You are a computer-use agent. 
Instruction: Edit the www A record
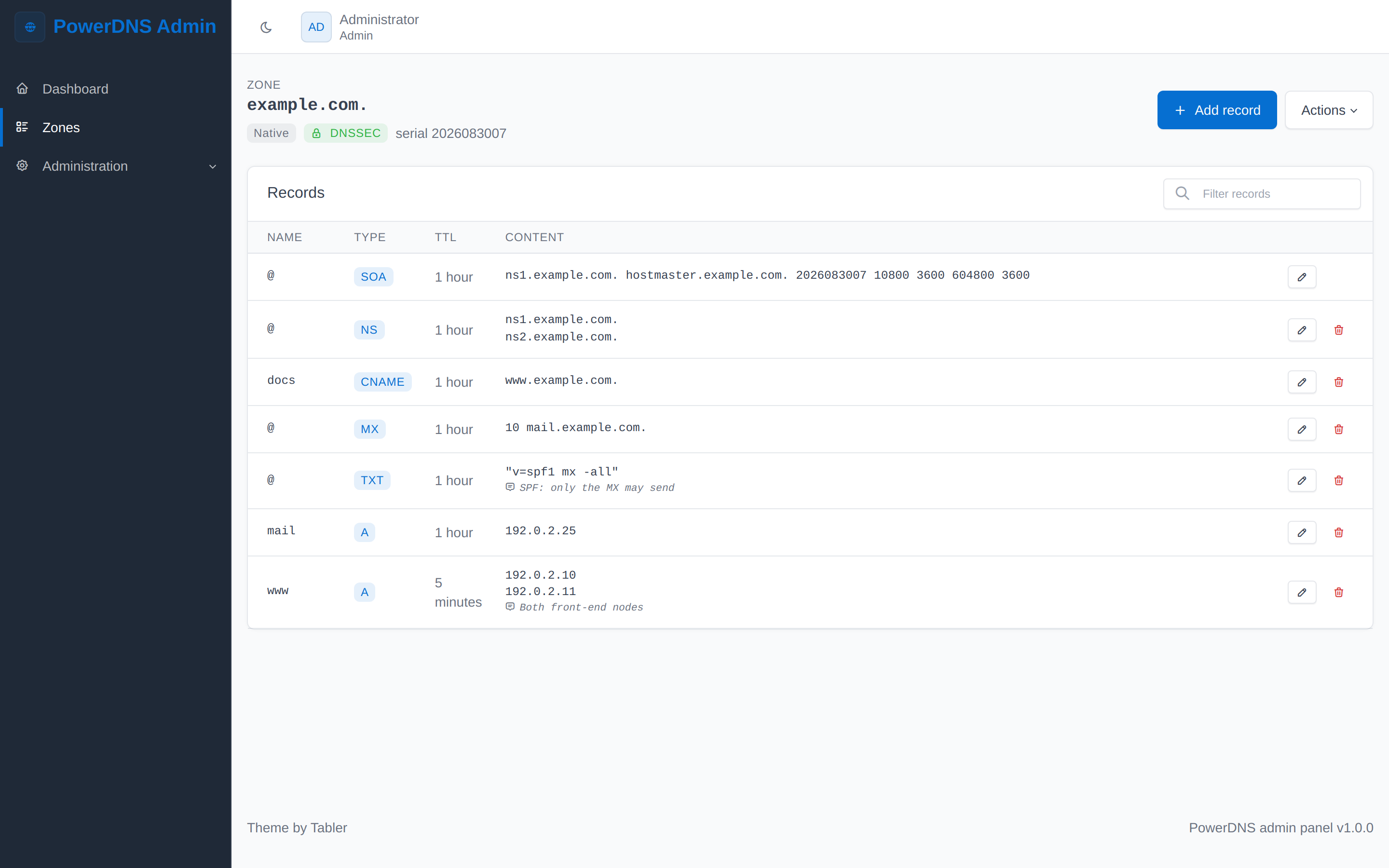(x=1302, y=593)
